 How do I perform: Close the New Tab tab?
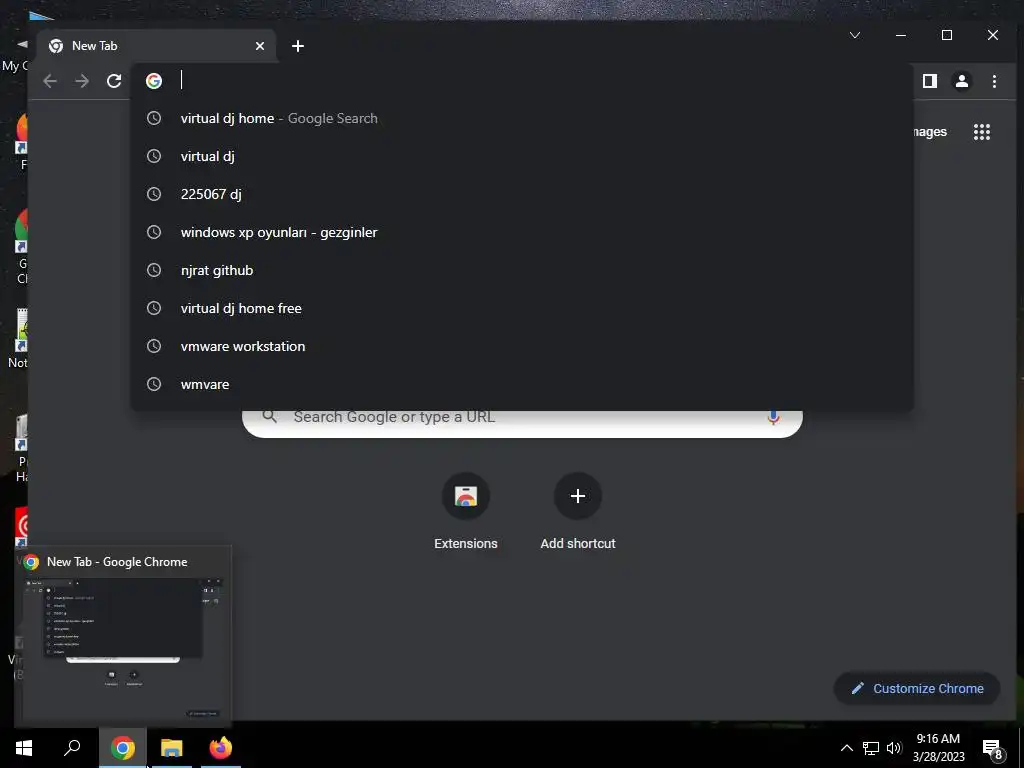coord(260,46)
